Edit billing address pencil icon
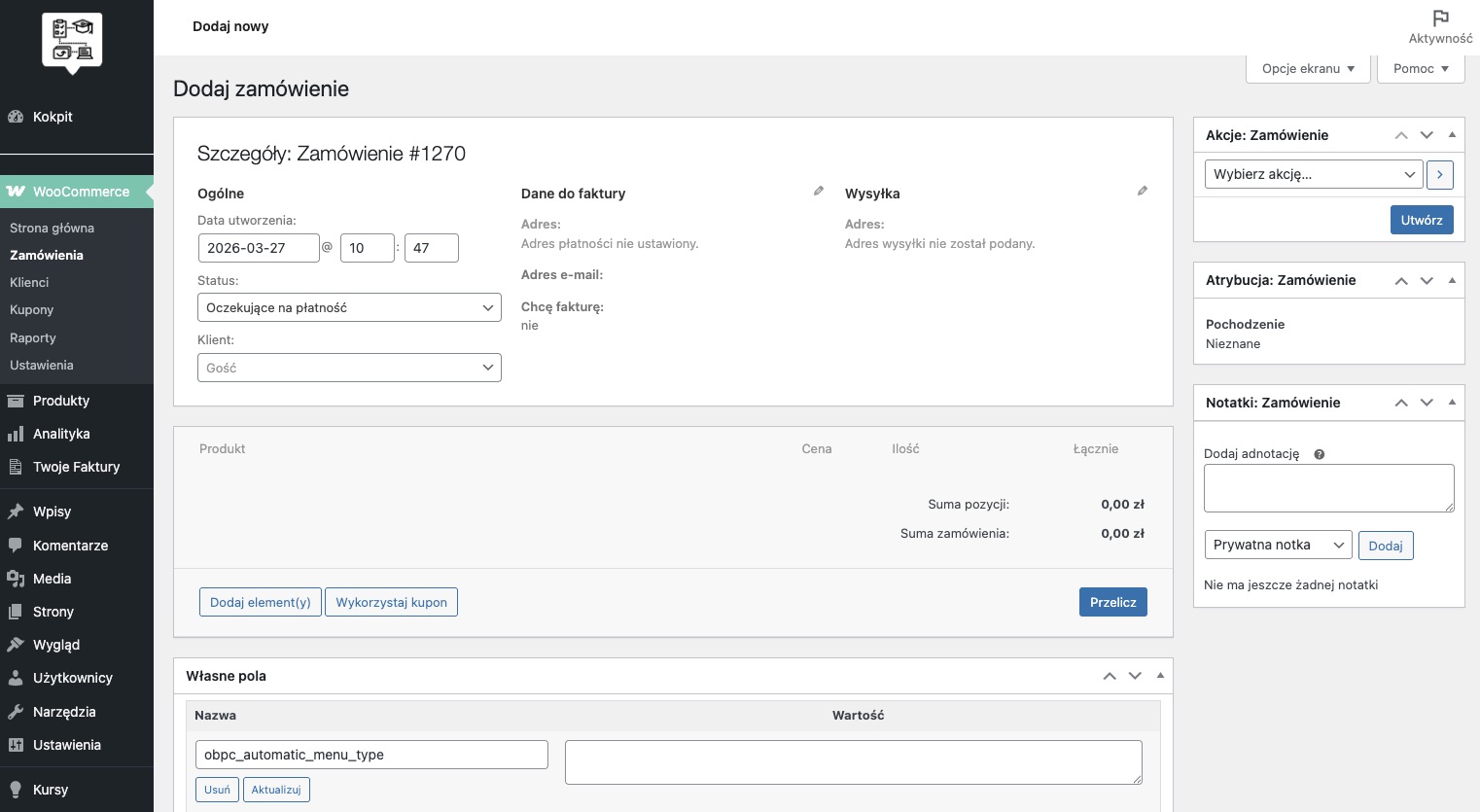Screen dimensions: 1480x812 [x=819, y=192]
